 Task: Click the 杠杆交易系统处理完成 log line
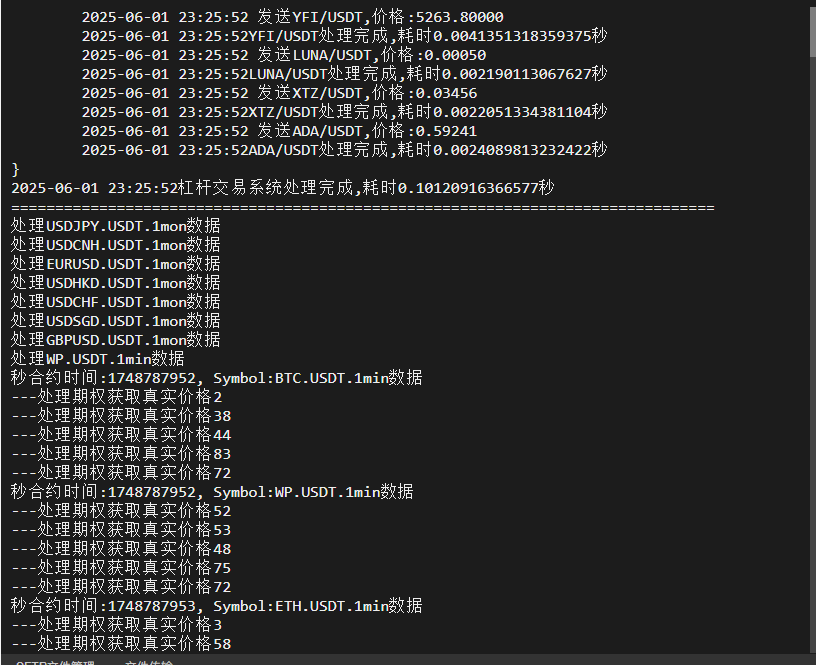click(x=283, y=188)
